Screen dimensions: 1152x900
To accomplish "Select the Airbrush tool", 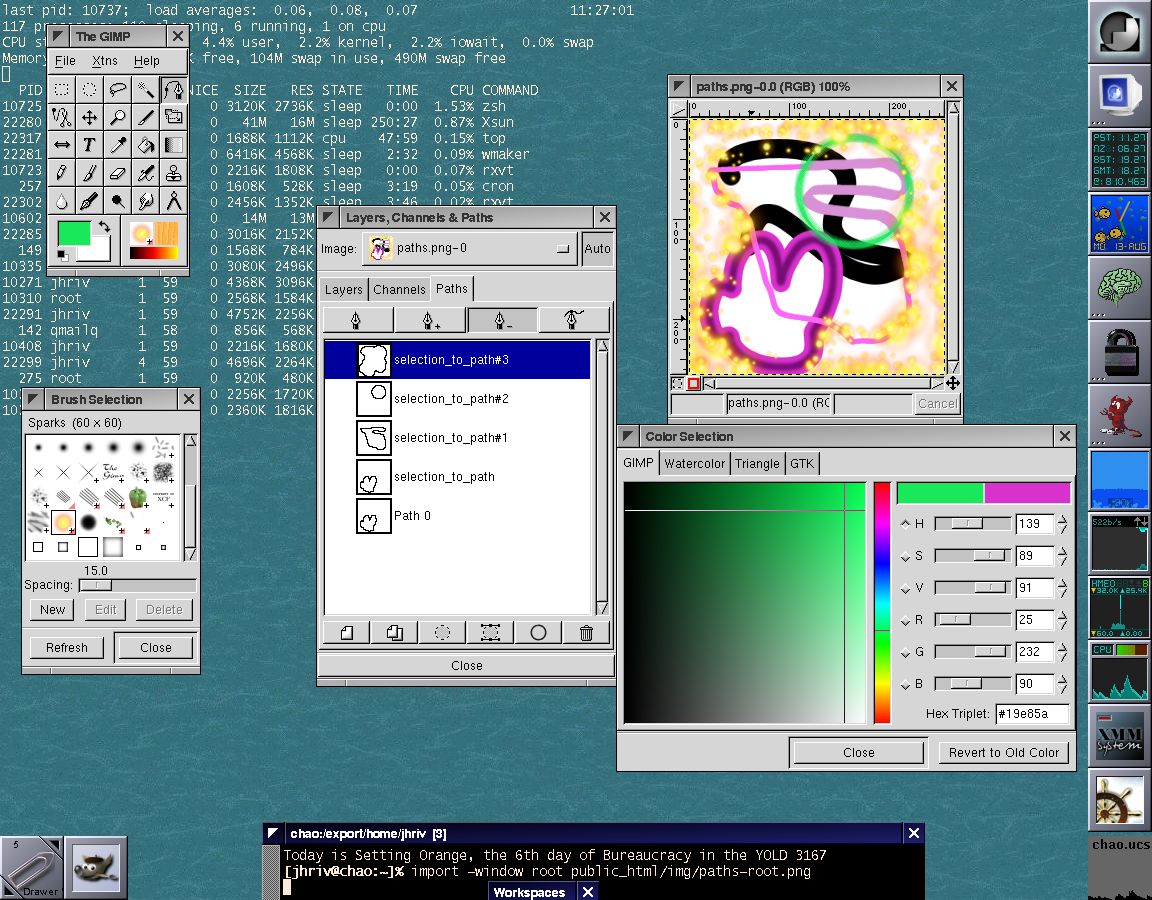I will (145, 173).
